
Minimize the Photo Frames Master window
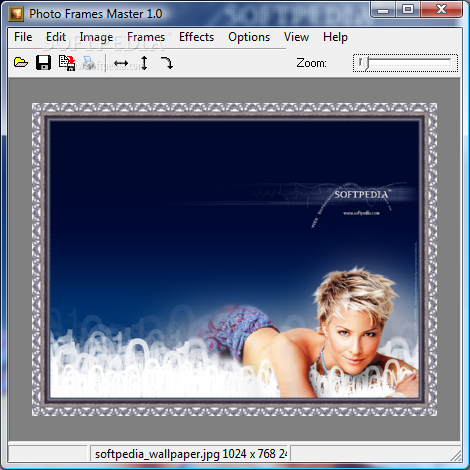click(383, 10)
